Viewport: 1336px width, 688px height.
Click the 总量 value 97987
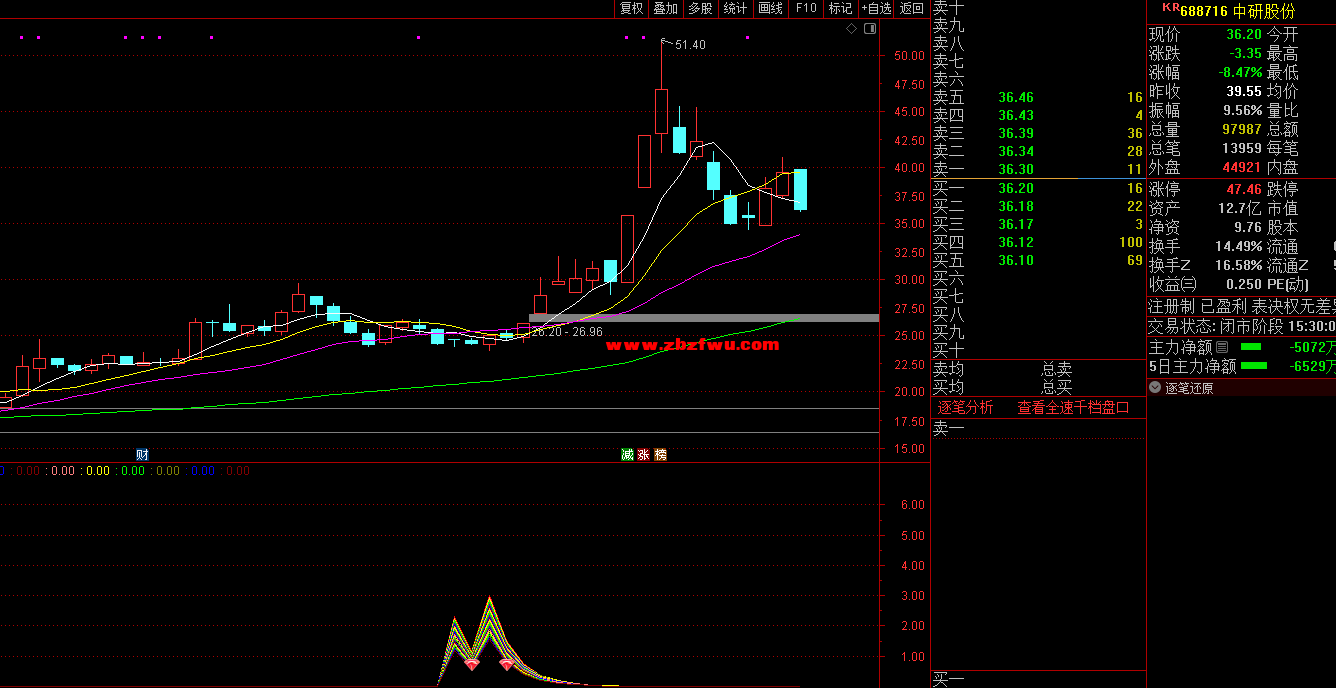(x=1242, y=129)
